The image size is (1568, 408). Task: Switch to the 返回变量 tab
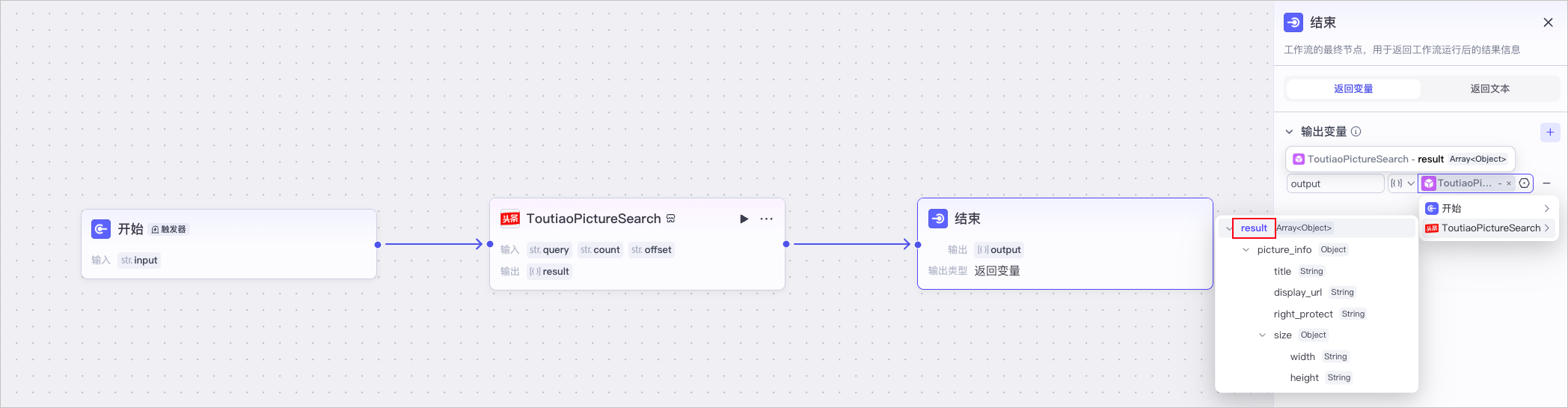tap(1353, 88)
